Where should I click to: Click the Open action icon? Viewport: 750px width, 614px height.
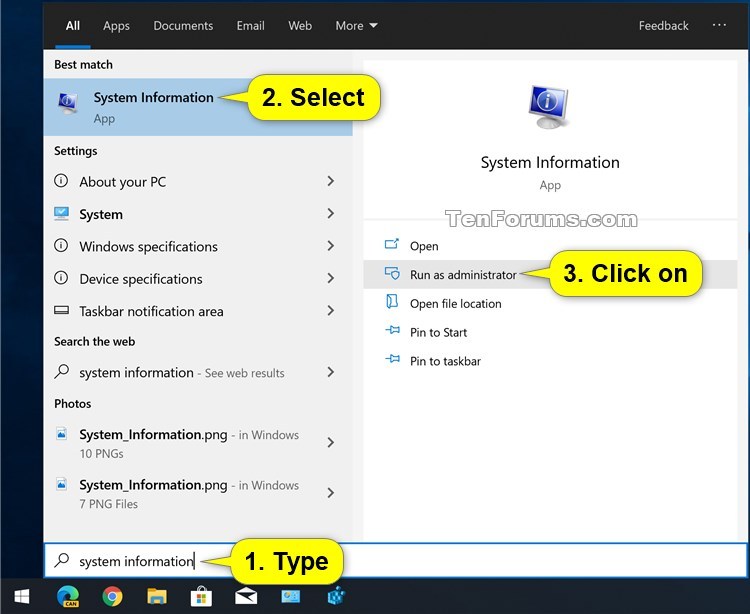[x=392, y=244]
